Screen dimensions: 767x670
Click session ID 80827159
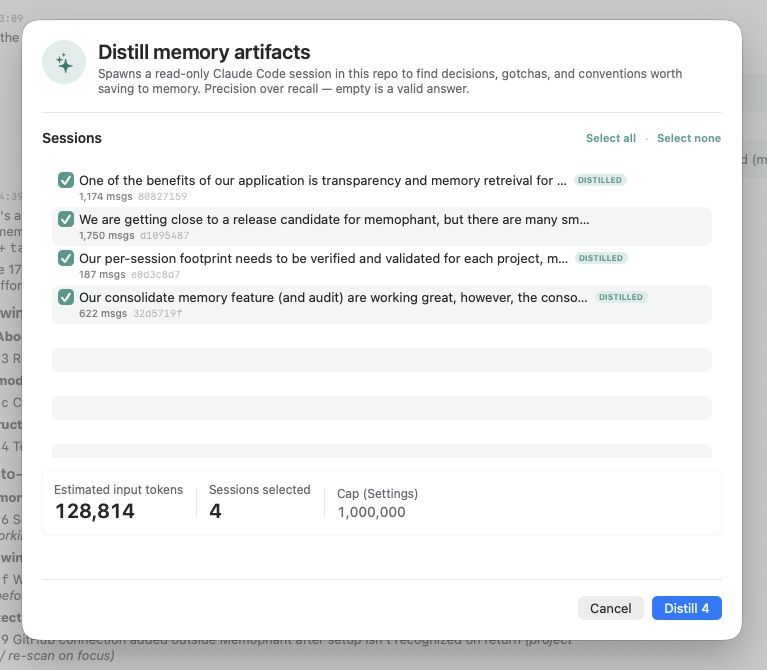coord(162,197)
